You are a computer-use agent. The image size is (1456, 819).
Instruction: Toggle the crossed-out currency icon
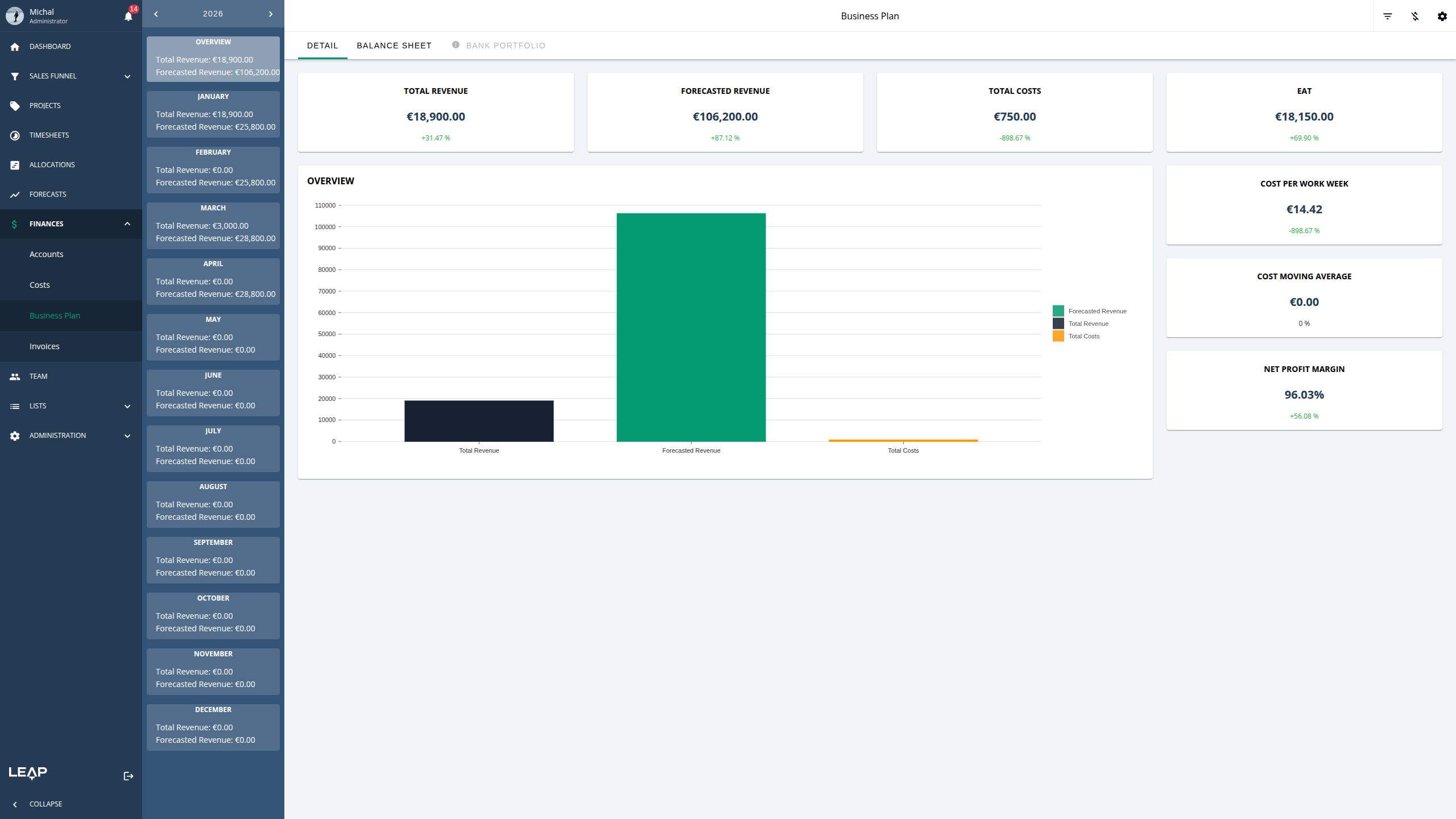(x=1415, y=16)
